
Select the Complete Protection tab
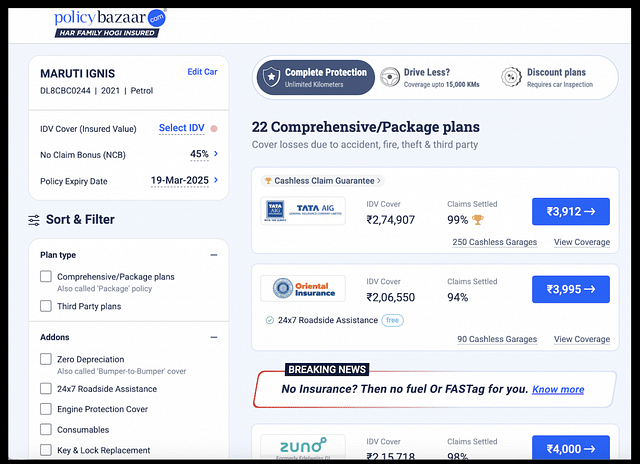pyautogui.click(x=316, y=78)
